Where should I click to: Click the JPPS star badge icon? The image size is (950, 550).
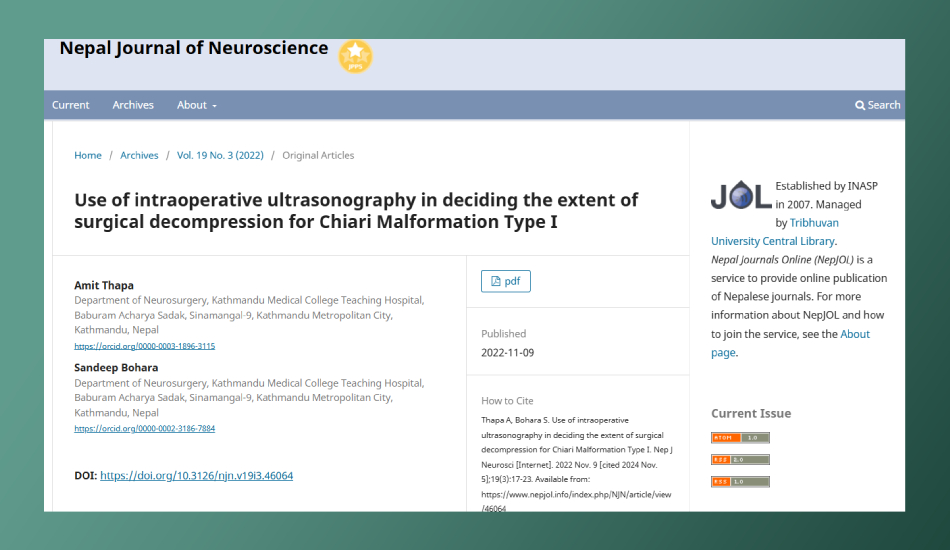click(x=355, y=56)
